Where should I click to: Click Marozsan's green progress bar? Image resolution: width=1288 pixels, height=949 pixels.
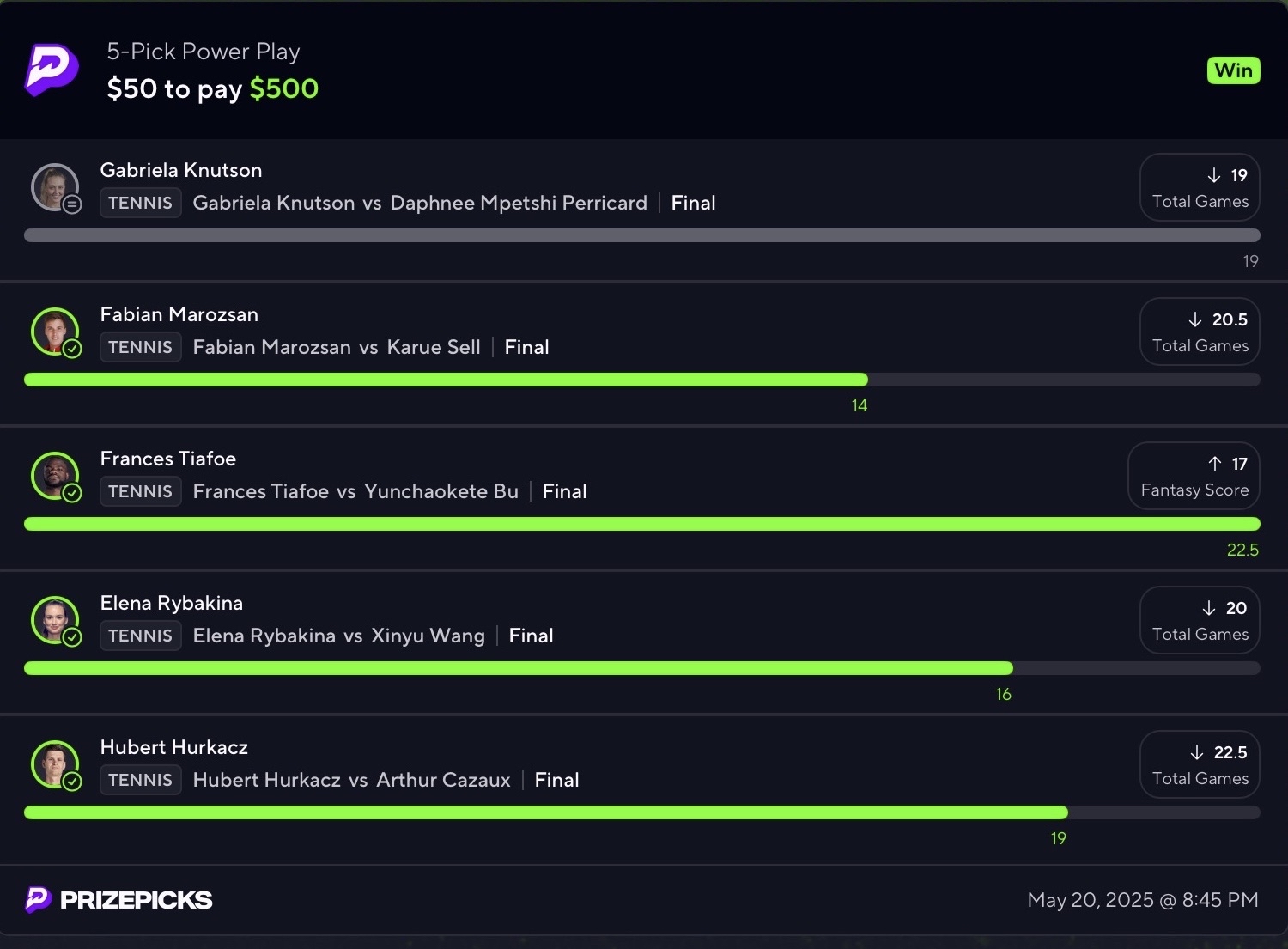[x=446, y=380]
